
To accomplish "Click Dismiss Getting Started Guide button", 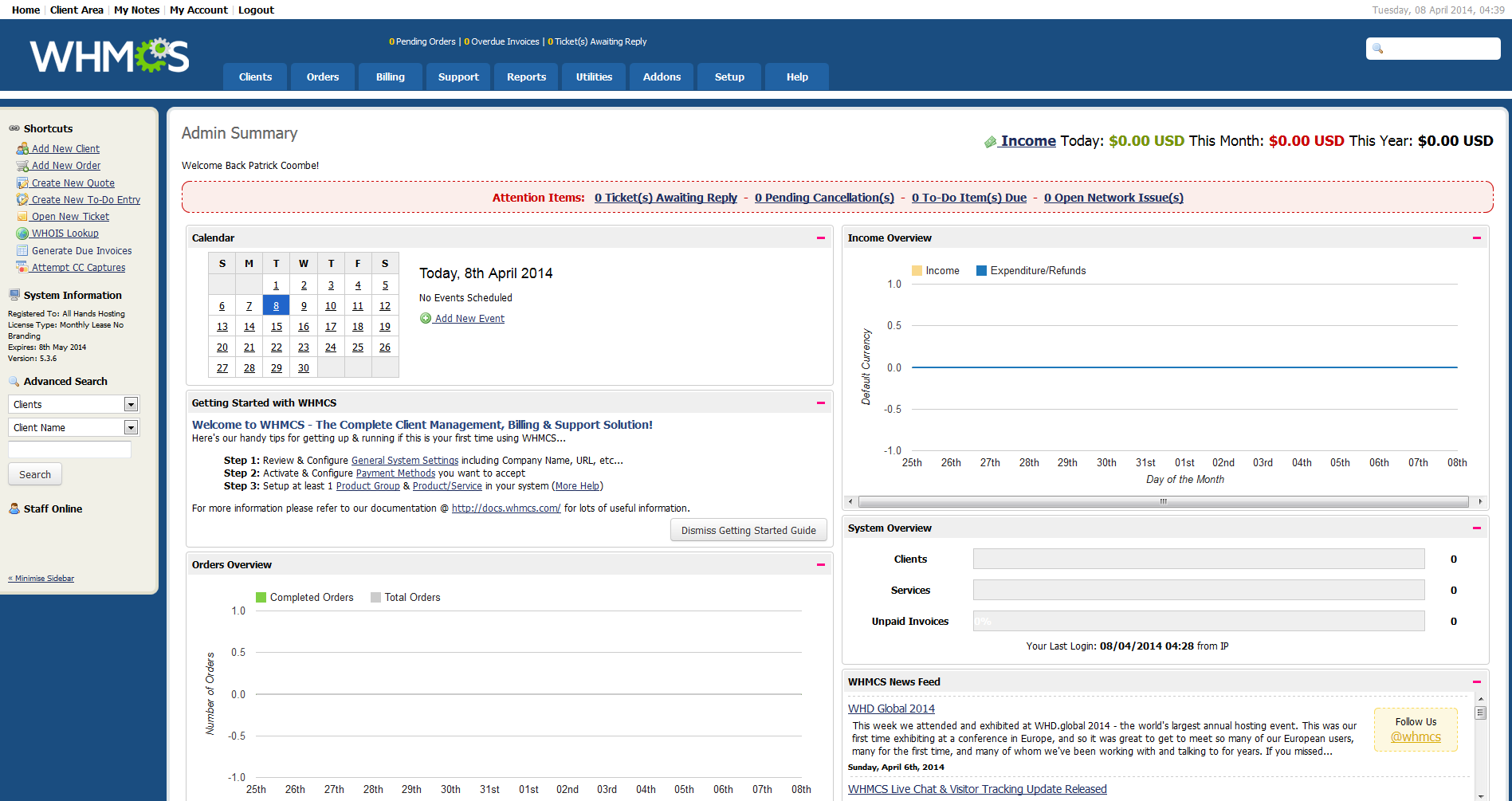I will click(748, 530).
